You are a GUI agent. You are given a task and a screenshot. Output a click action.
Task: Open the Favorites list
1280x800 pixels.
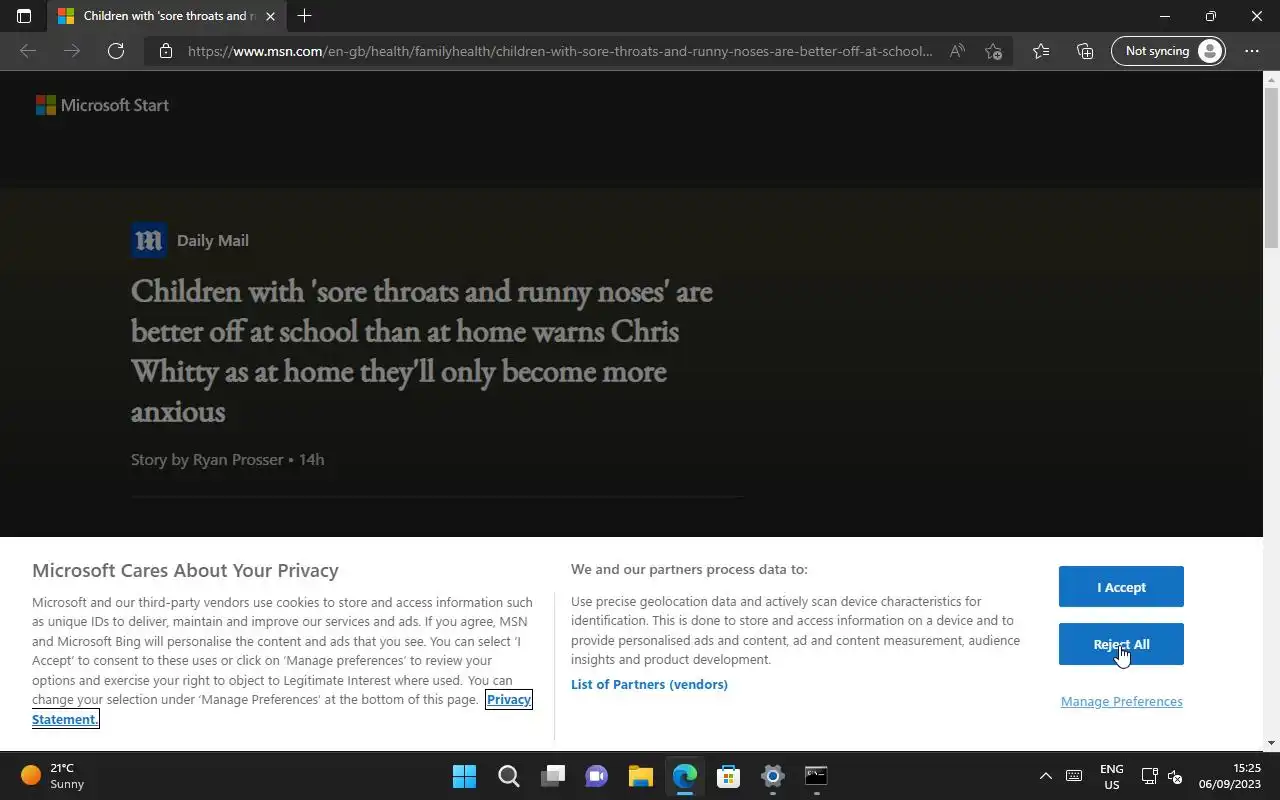click(1041, 51)
